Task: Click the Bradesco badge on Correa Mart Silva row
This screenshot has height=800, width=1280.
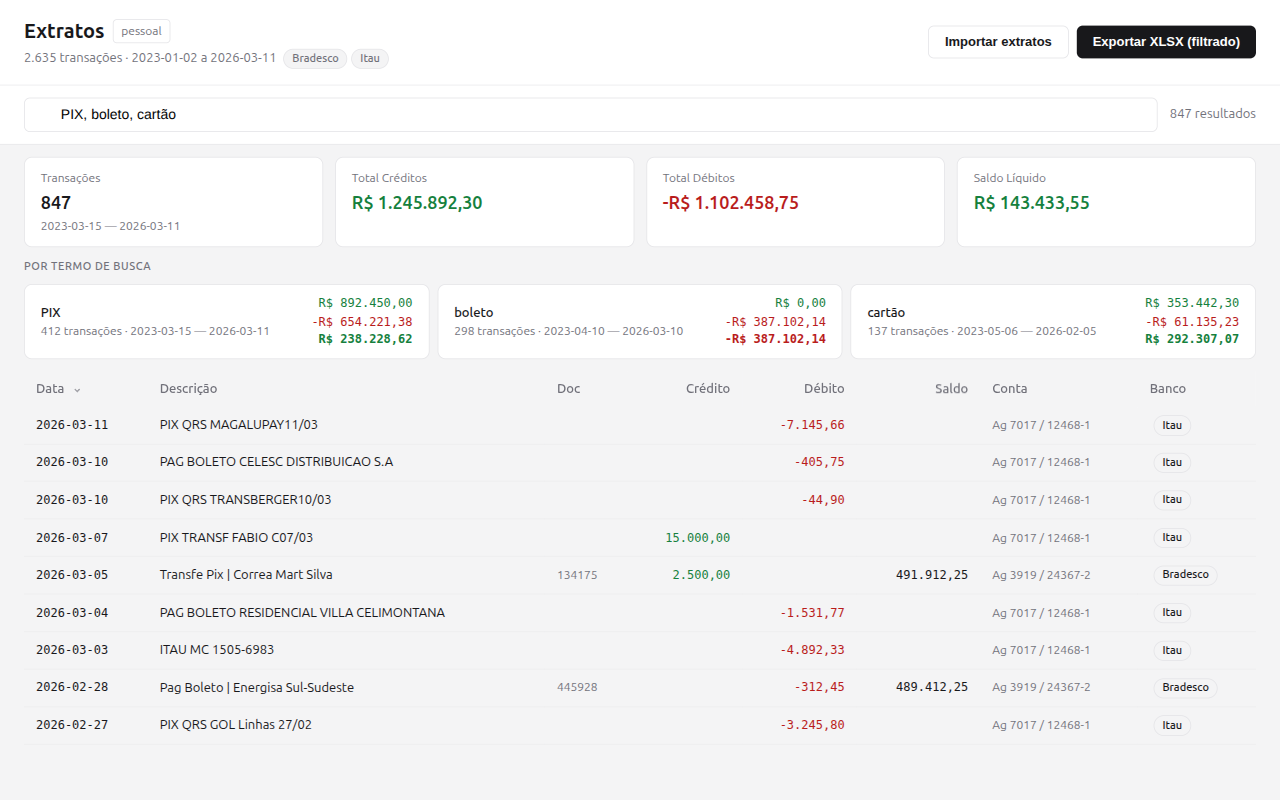Action: point(1185,575)
